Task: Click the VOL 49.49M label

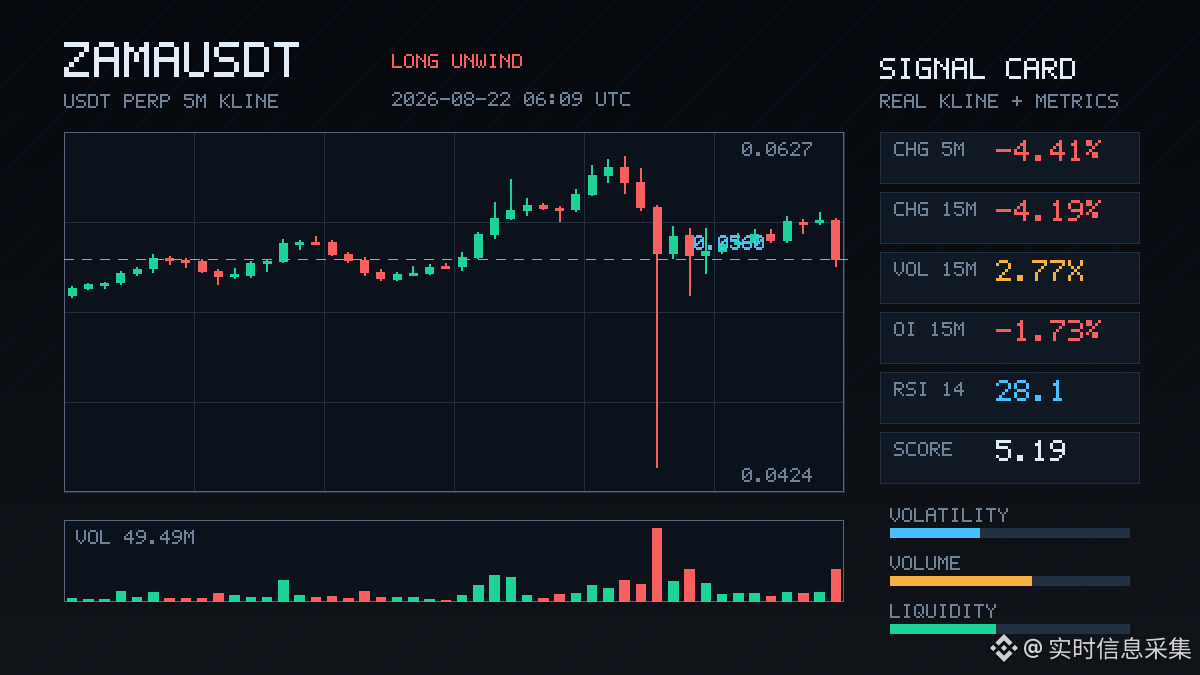Action: [x=135, y=538]
